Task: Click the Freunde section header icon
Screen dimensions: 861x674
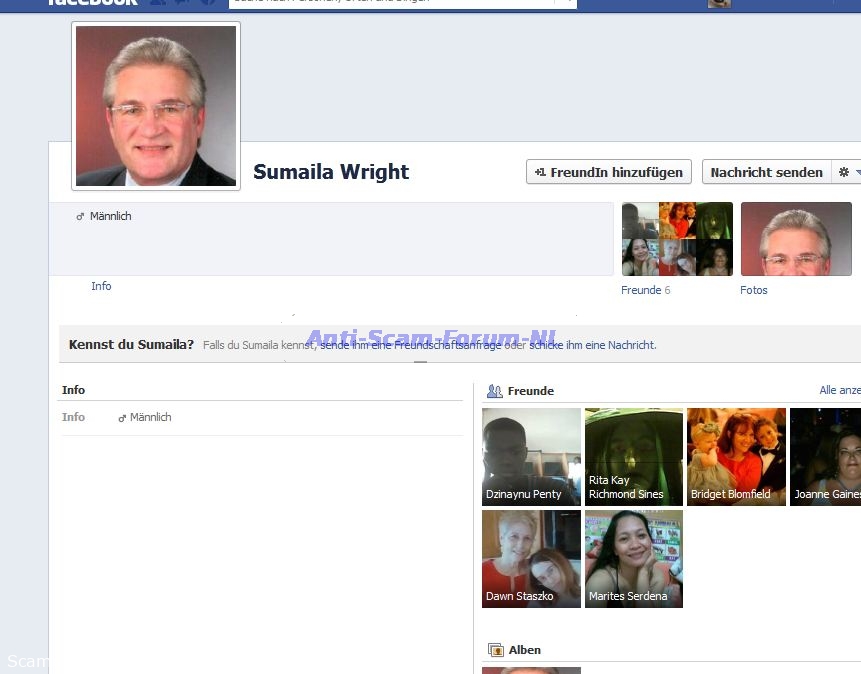Action: tap(494, 391)
